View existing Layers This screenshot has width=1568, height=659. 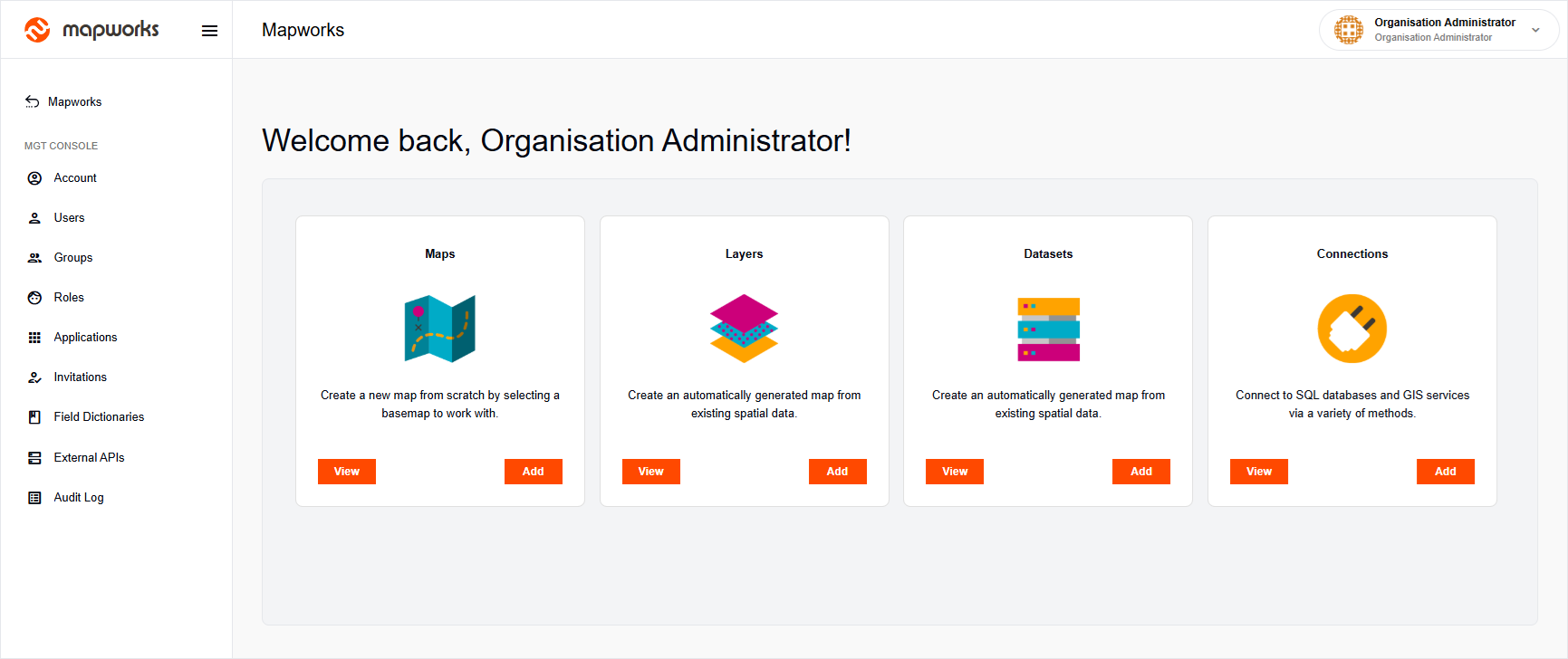click(x=651, y=472)
